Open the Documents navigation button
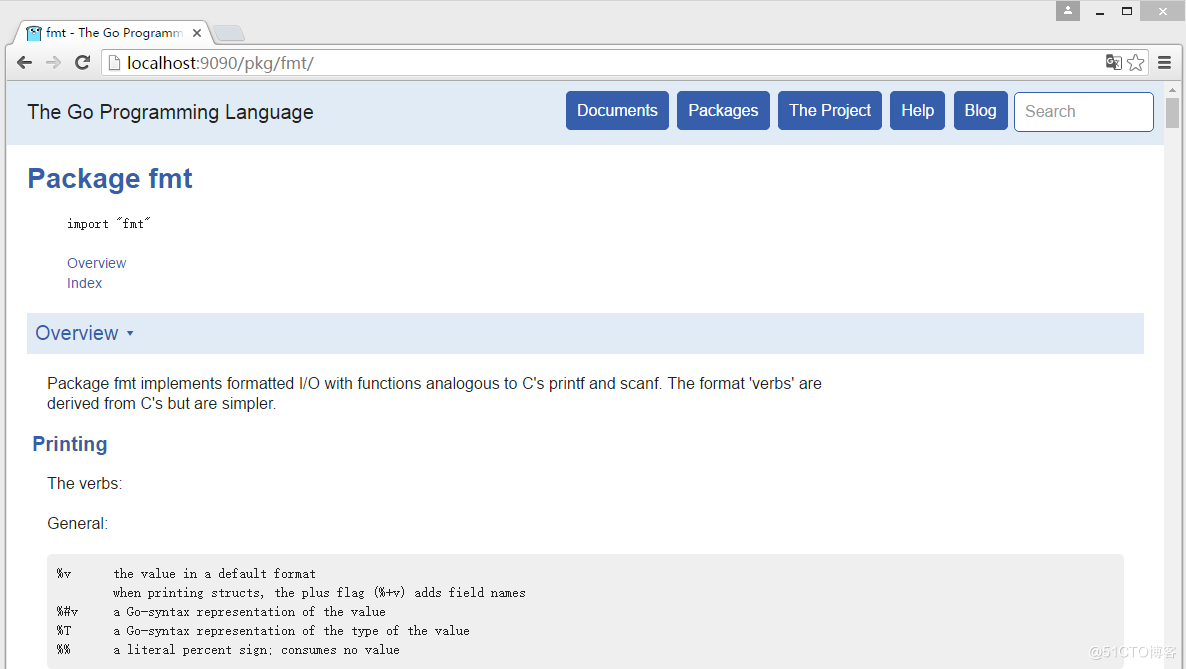1186x669 pixels. [x=617, y=110]
